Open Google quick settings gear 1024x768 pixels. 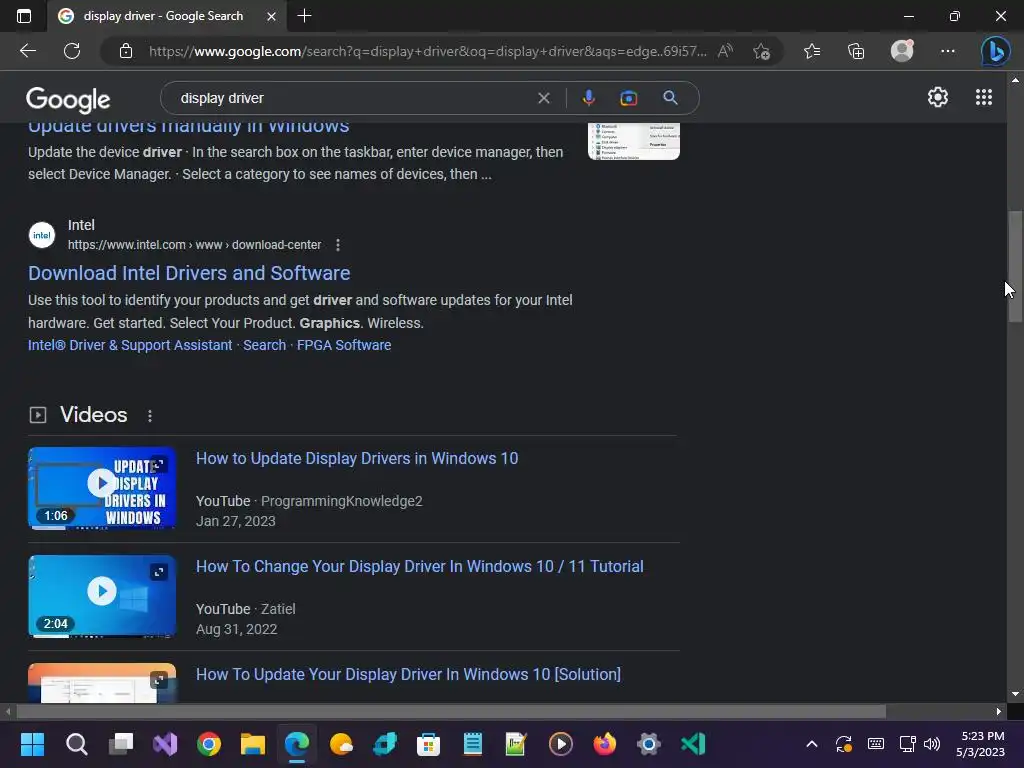click(x=938, y=97)
